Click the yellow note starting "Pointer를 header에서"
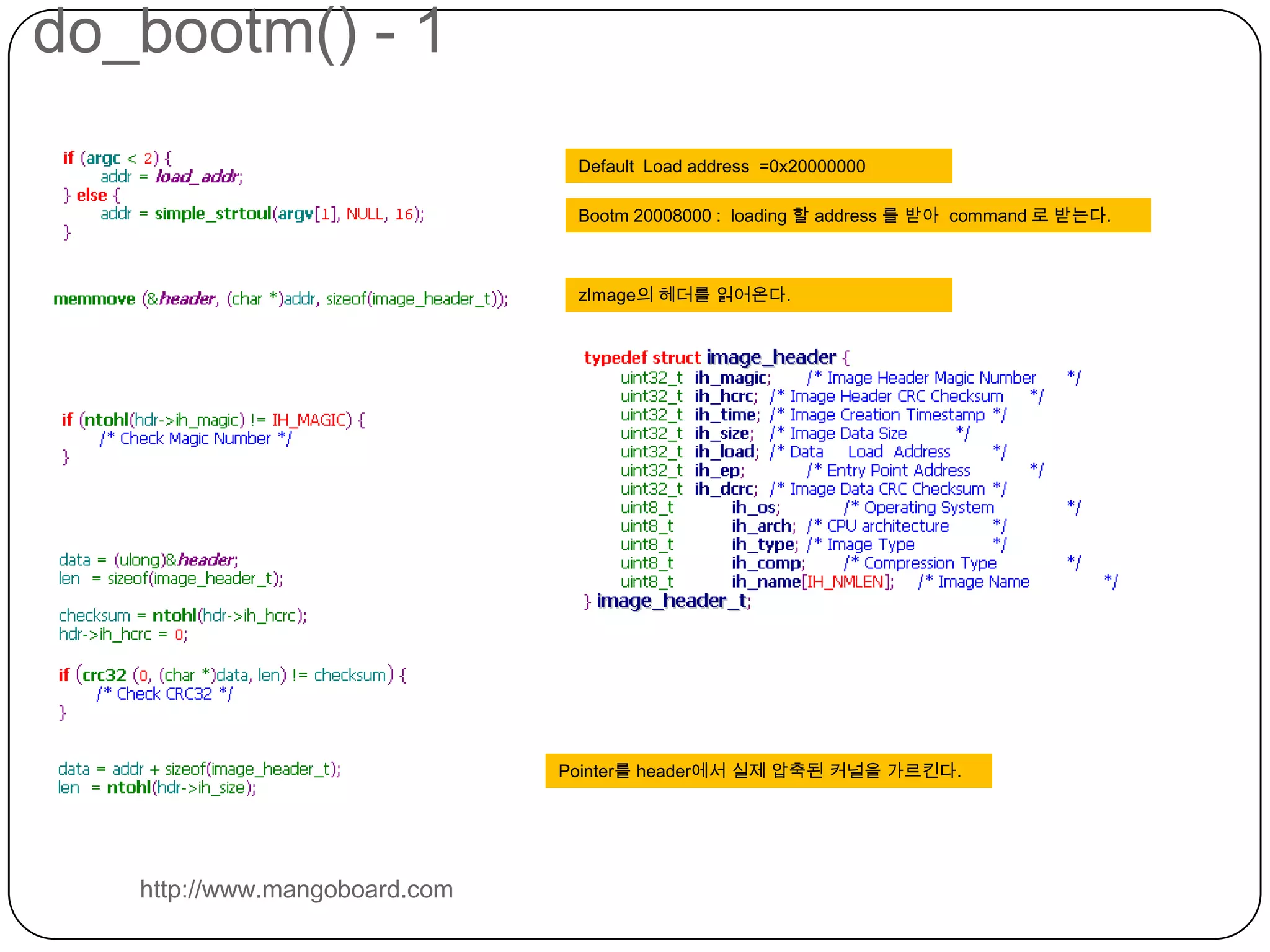Screen dimensions: 1270x952 pos(768,771)
